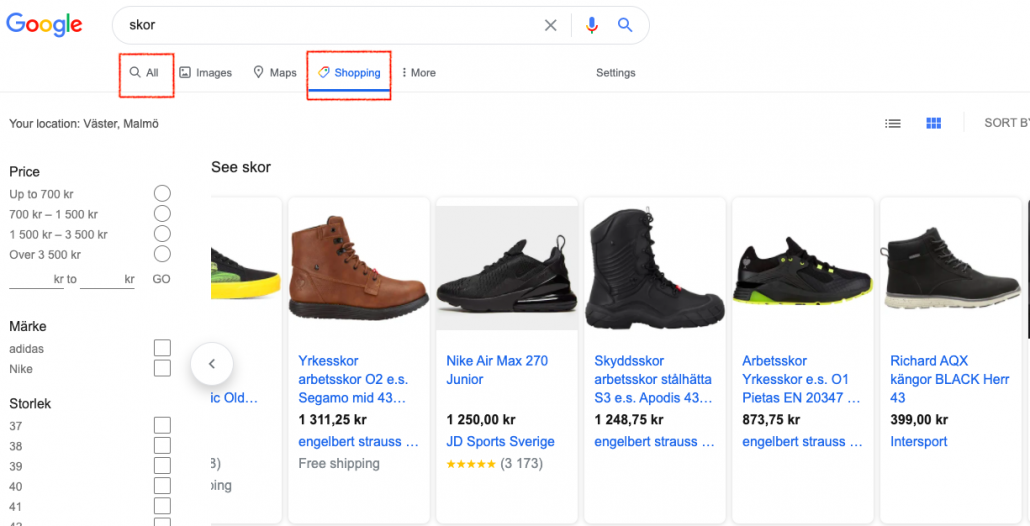Click Your location: Väster, Malmö text
Image resolution: width=1030 pixels, height=526 pixels.
click(84, 123)
